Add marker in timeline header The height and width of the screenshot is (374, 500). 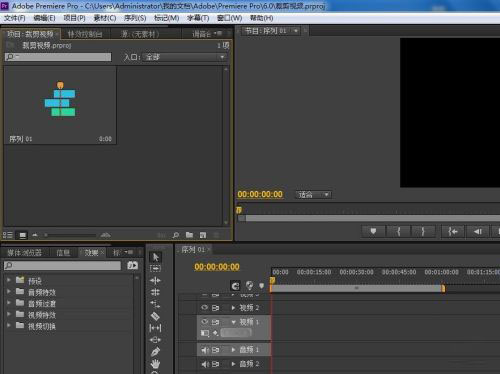262,286
